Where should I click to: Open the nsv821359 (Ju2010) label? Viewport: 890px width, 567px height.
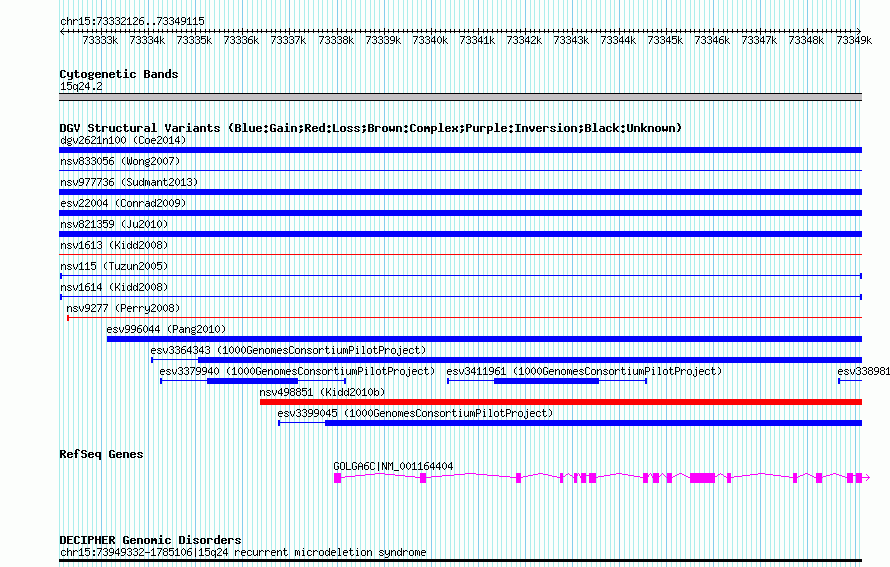(x=114, y=224)
